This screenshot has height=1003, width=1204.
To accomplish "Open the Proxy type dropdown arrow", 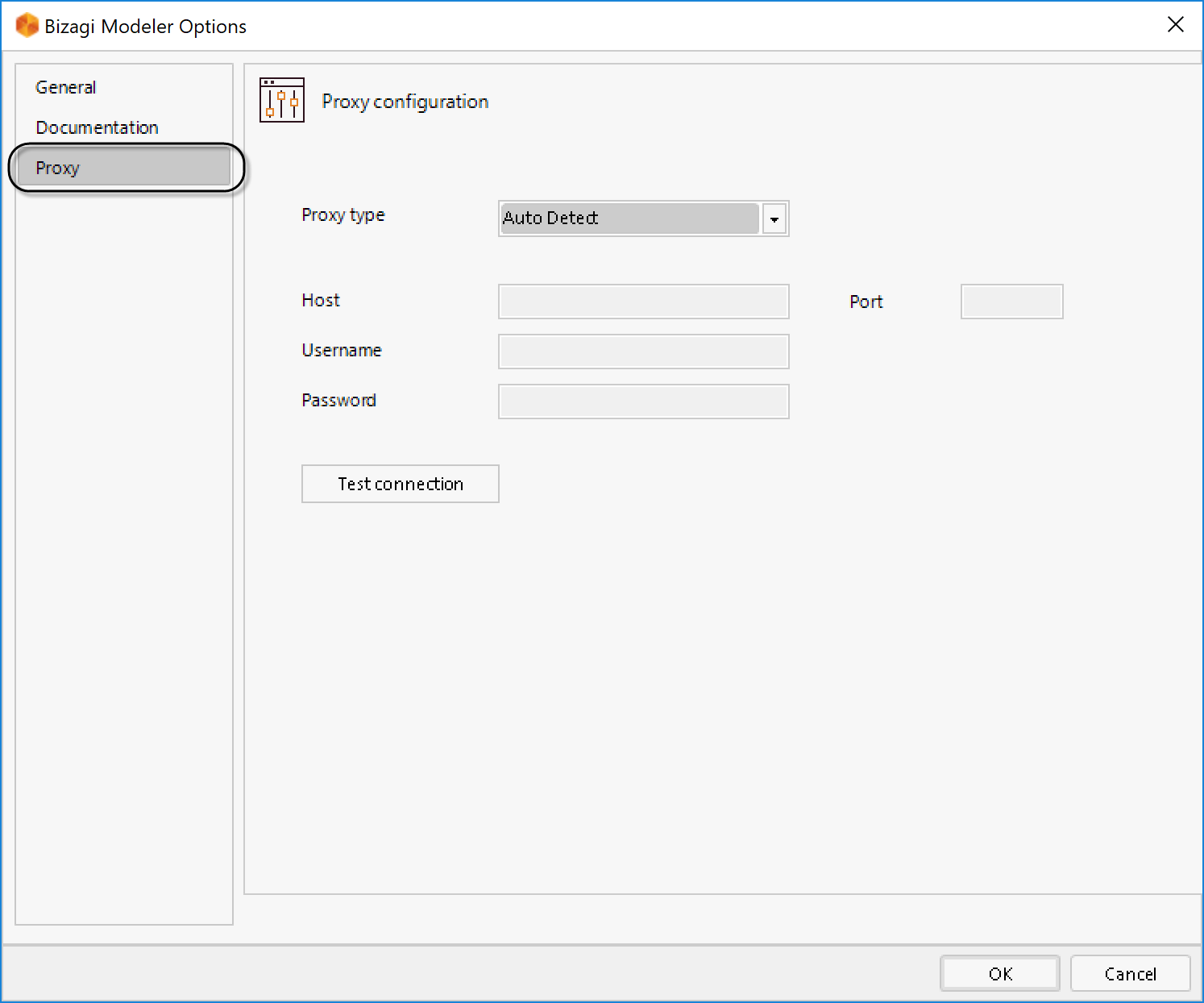I will pyautogui.click(x=774, y=218).
